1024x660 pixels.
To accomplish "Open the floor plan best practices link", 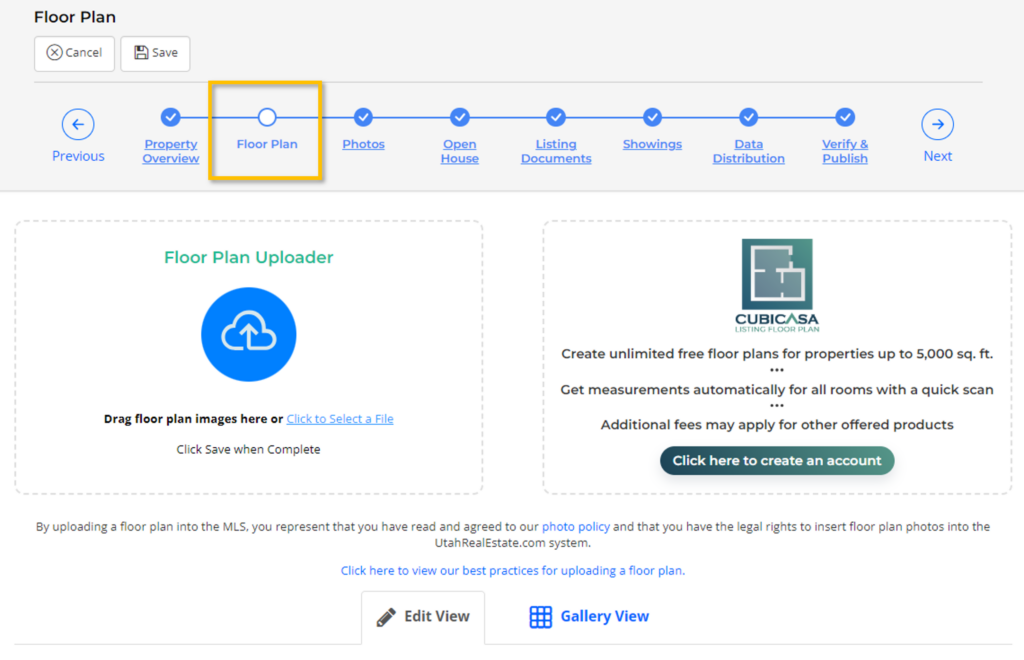I will [x=512, y=571].
